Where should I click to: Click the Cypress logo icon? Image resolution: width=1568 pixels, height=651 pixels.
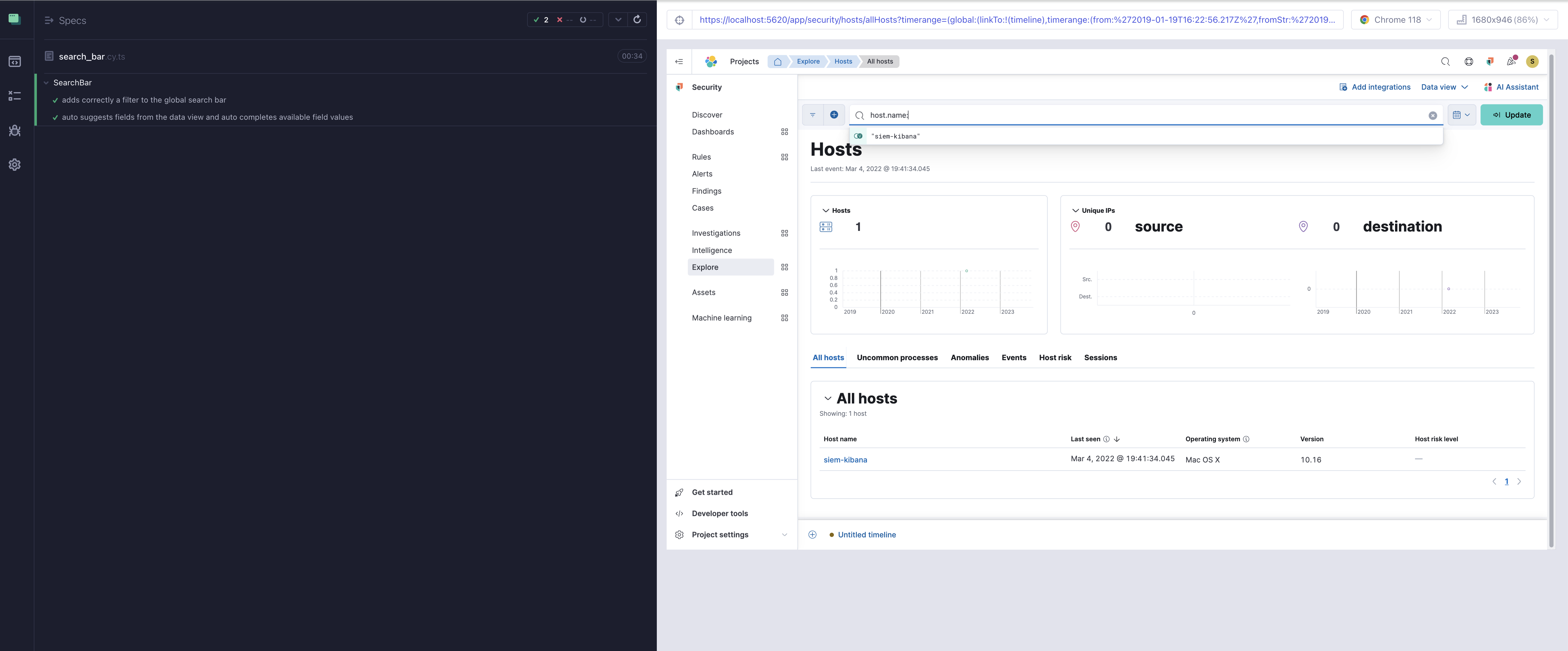click(x=15, y=19)
